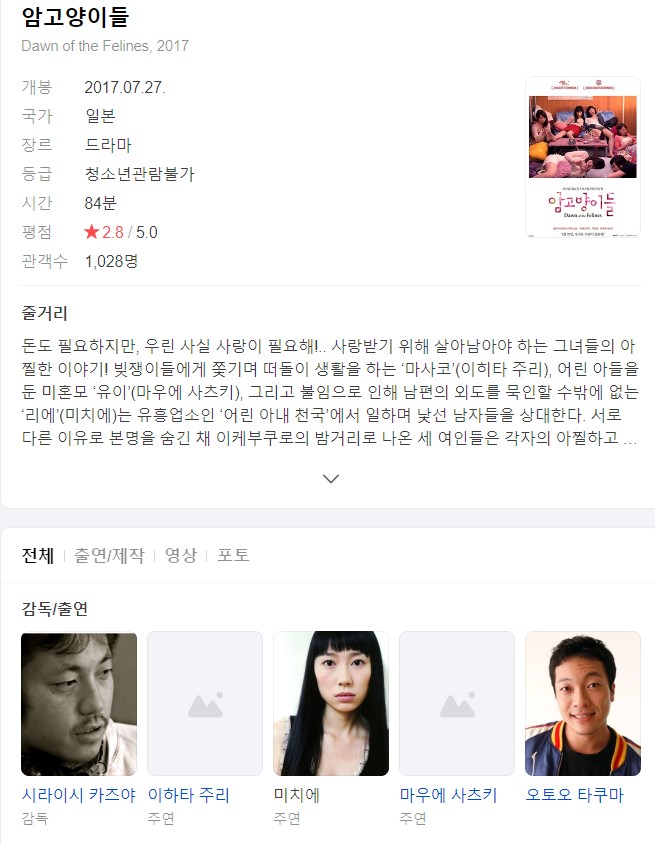Image resolution: width=655 pixels, height=844 pixels.
Task: Expand the plot summary with the chevron arrow
Action: 330,479
